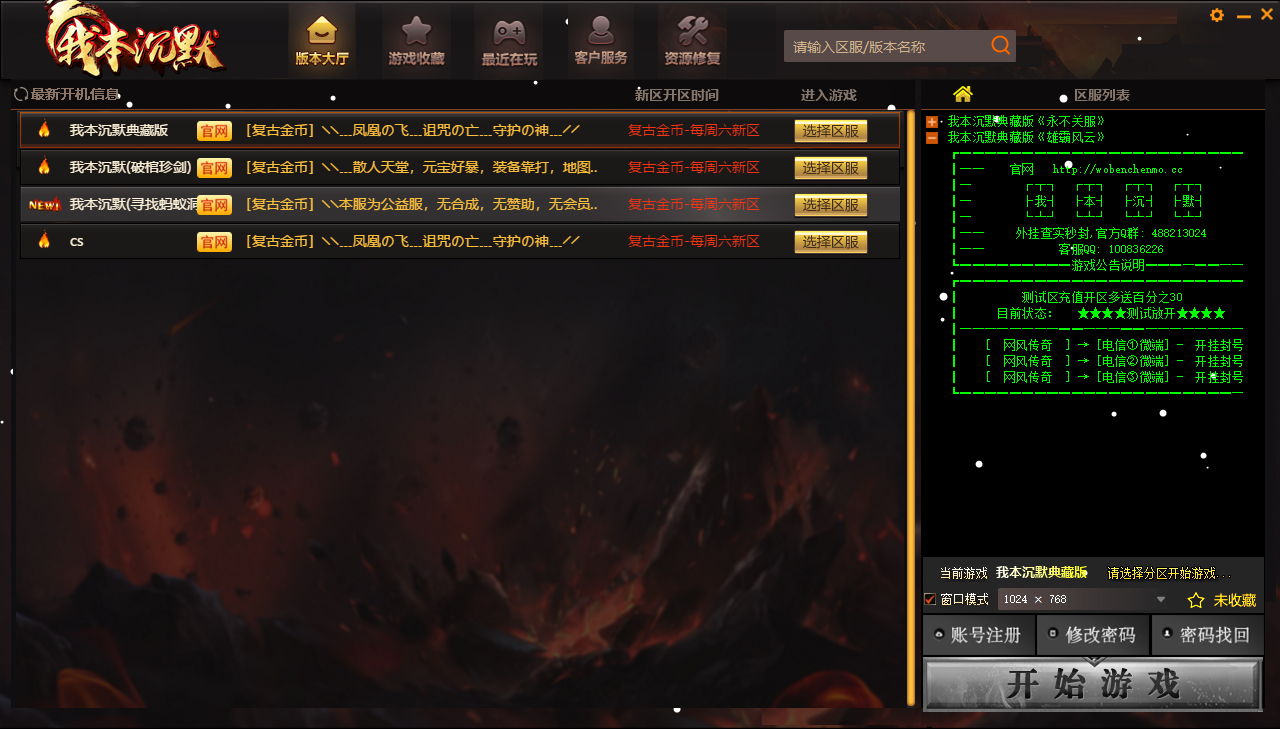Open the 资源修复 repair tools icon

[x=692, y=30]
